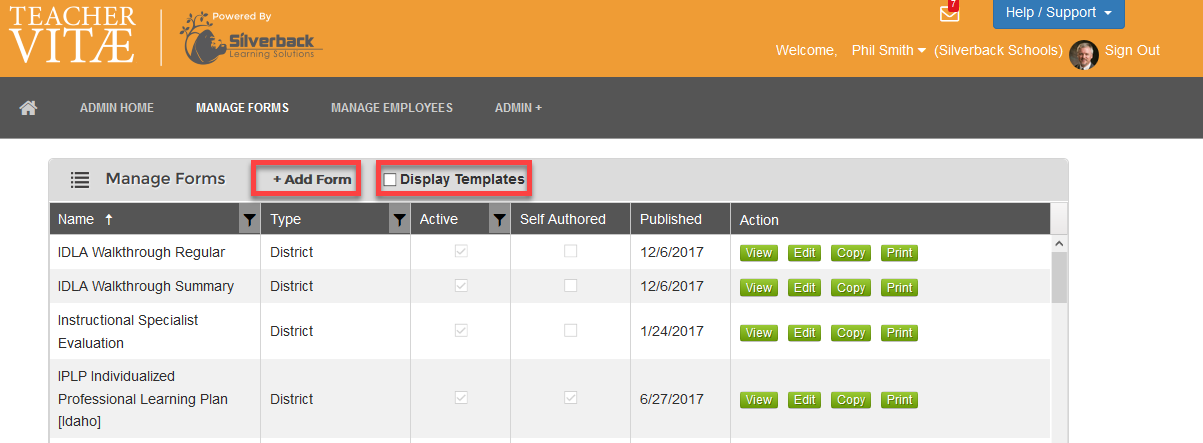Open the Active column filter icon
The image size is (1203, 443).
coord(499,220)
